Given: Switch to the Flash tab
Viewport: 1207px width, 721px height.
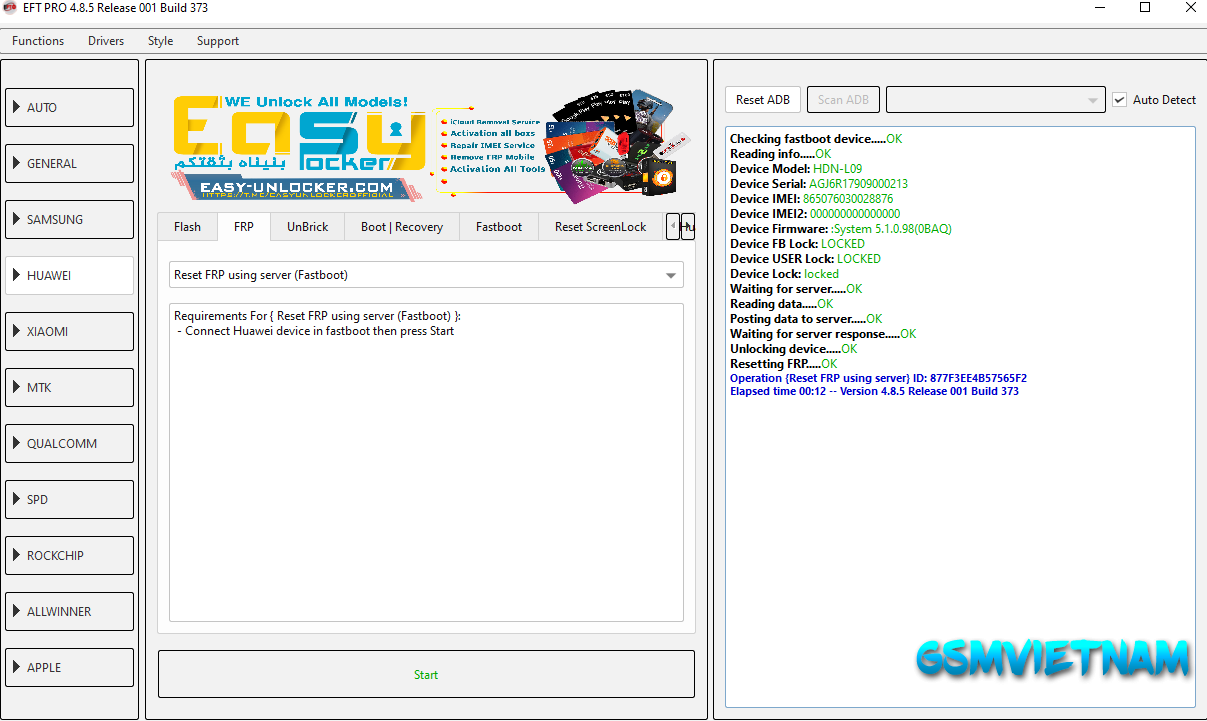Looking at the screenshot, I should [x=187, y=227].
